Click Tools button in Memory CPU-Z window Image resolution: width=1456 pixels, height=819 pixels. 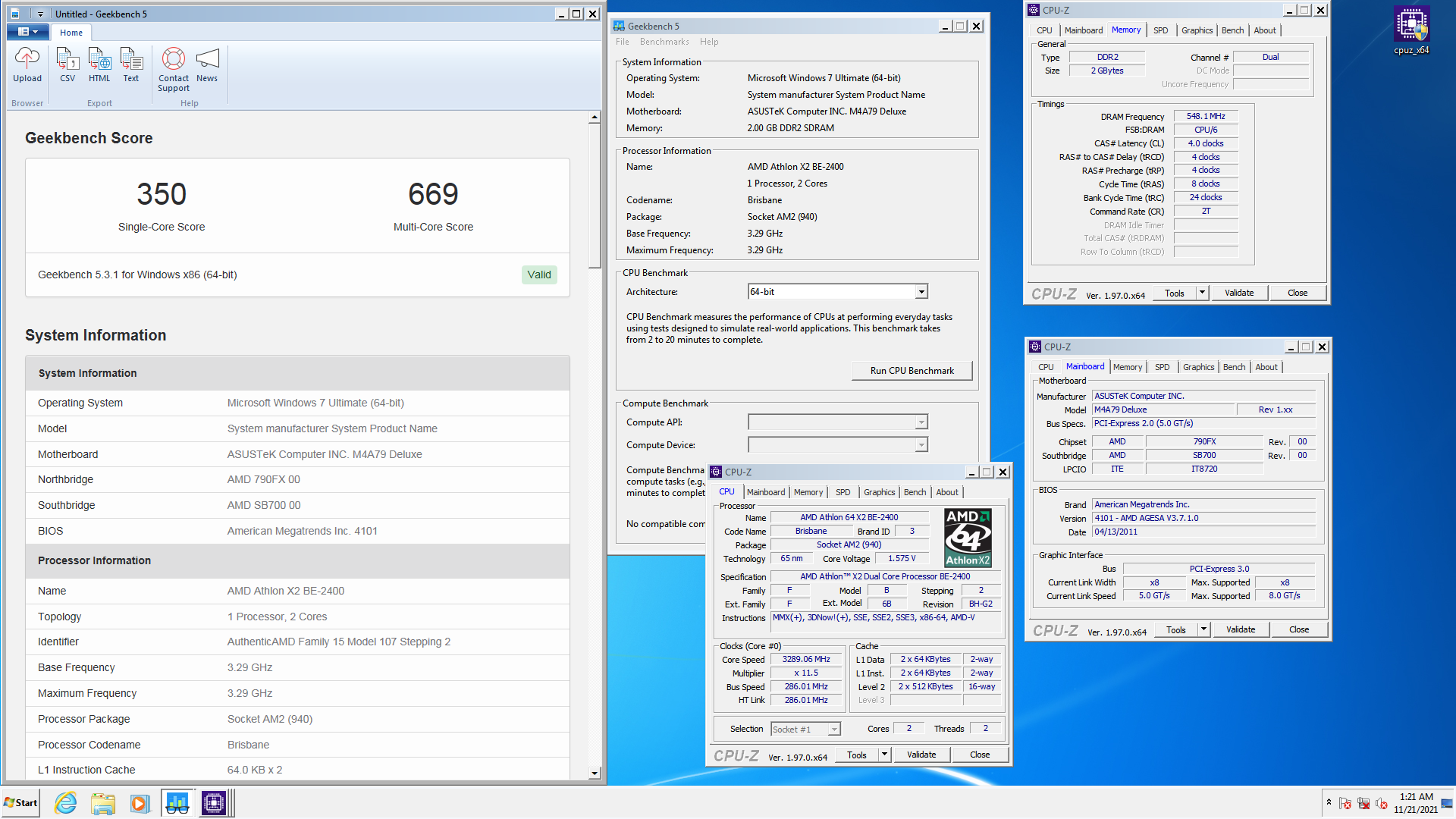(1175, 293)
